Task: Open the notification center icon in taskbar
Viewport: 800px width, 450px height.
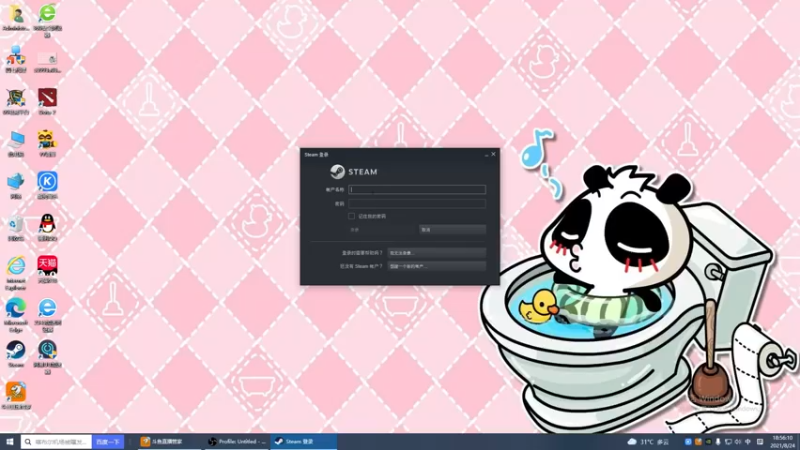Action: pos(760,442)
